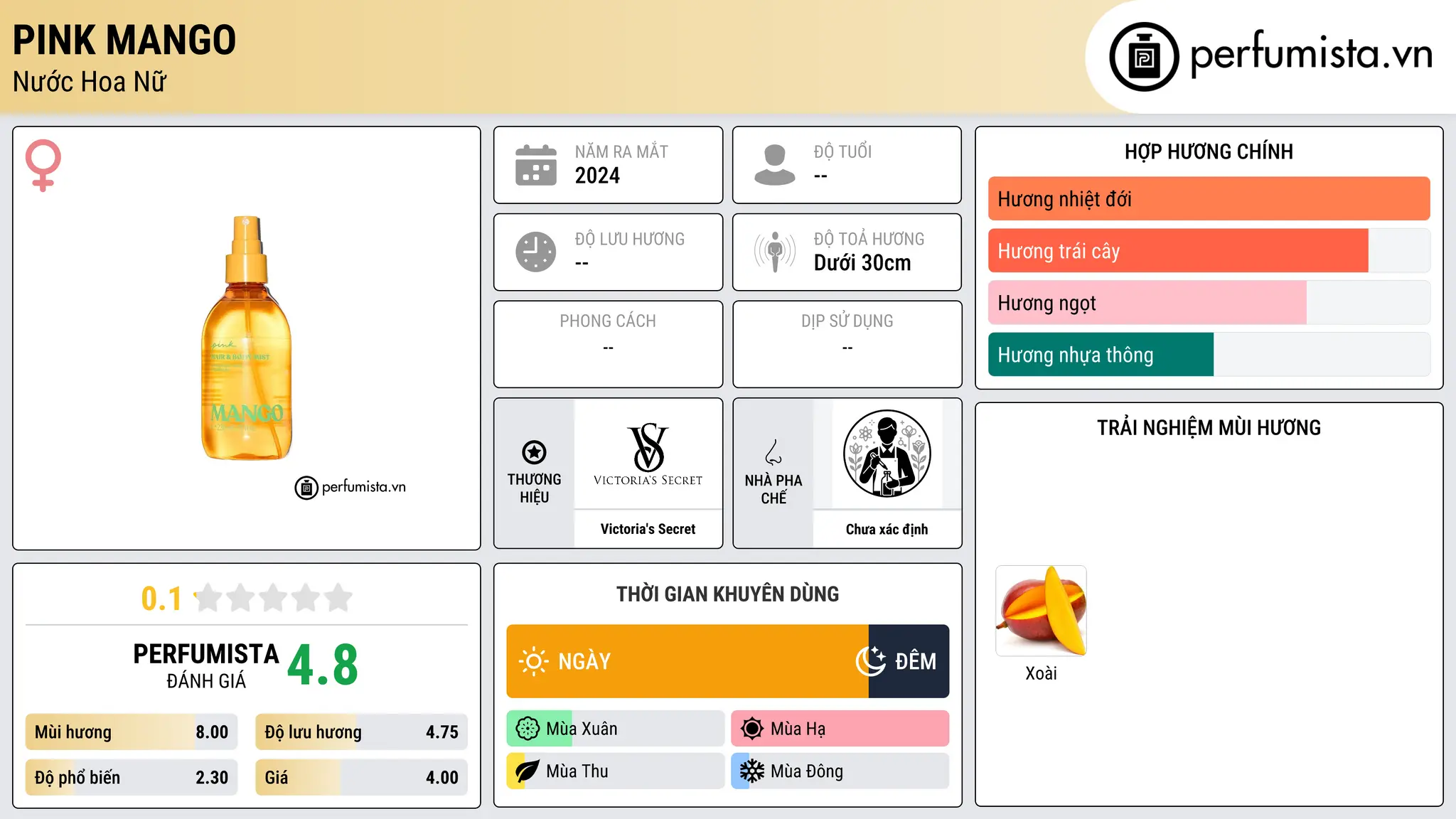Click the Độ toả hương label
Screen dimensions: 1456x819
pos(869,239)
